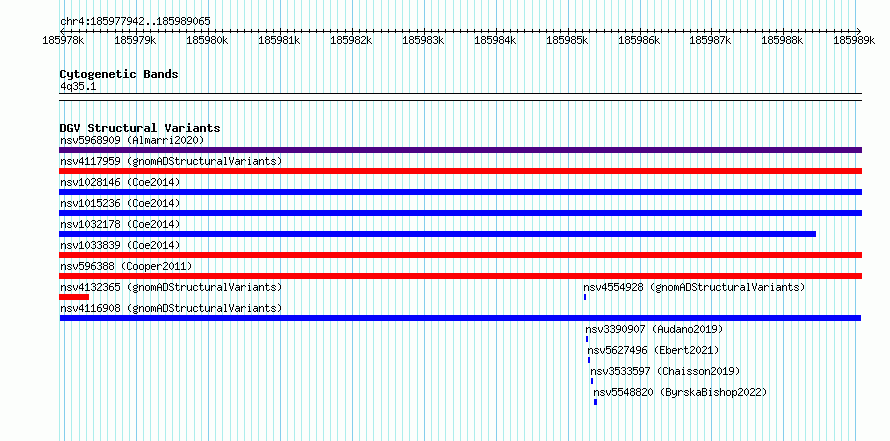Click the Cytogenetic Bands track heading
Screen dimensions: 890x441
click(119, 74)
